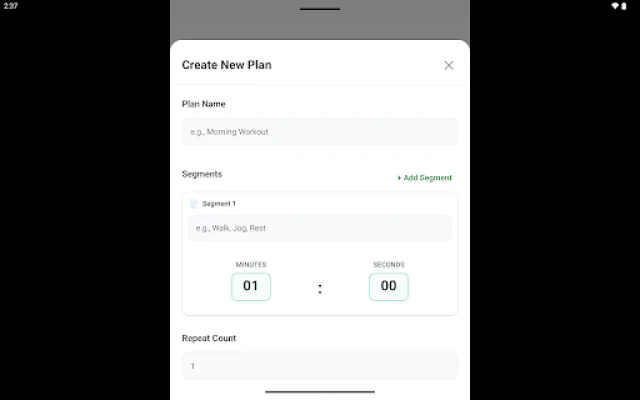Focus the segment name field
This screenshot has height=400, width=640.
[x=320, y=228]
